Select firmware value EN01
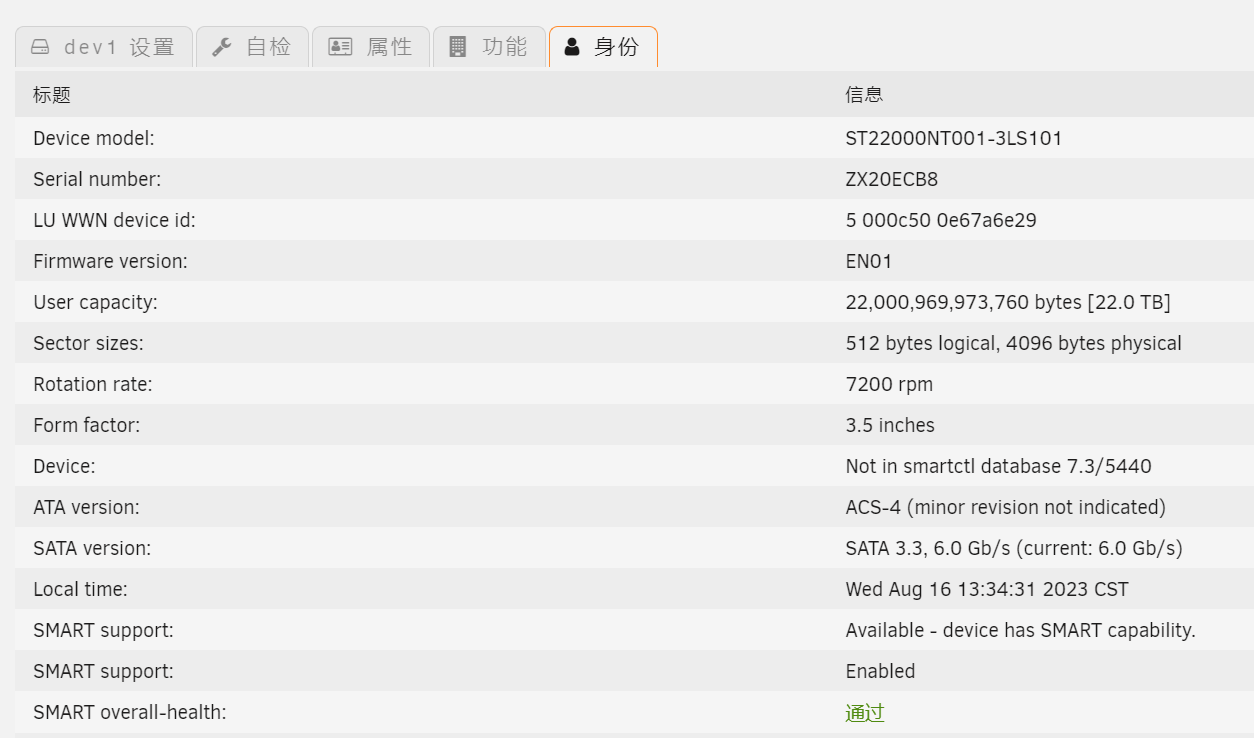This screenshot has height=738, width=1254. (x=869, y=261)
